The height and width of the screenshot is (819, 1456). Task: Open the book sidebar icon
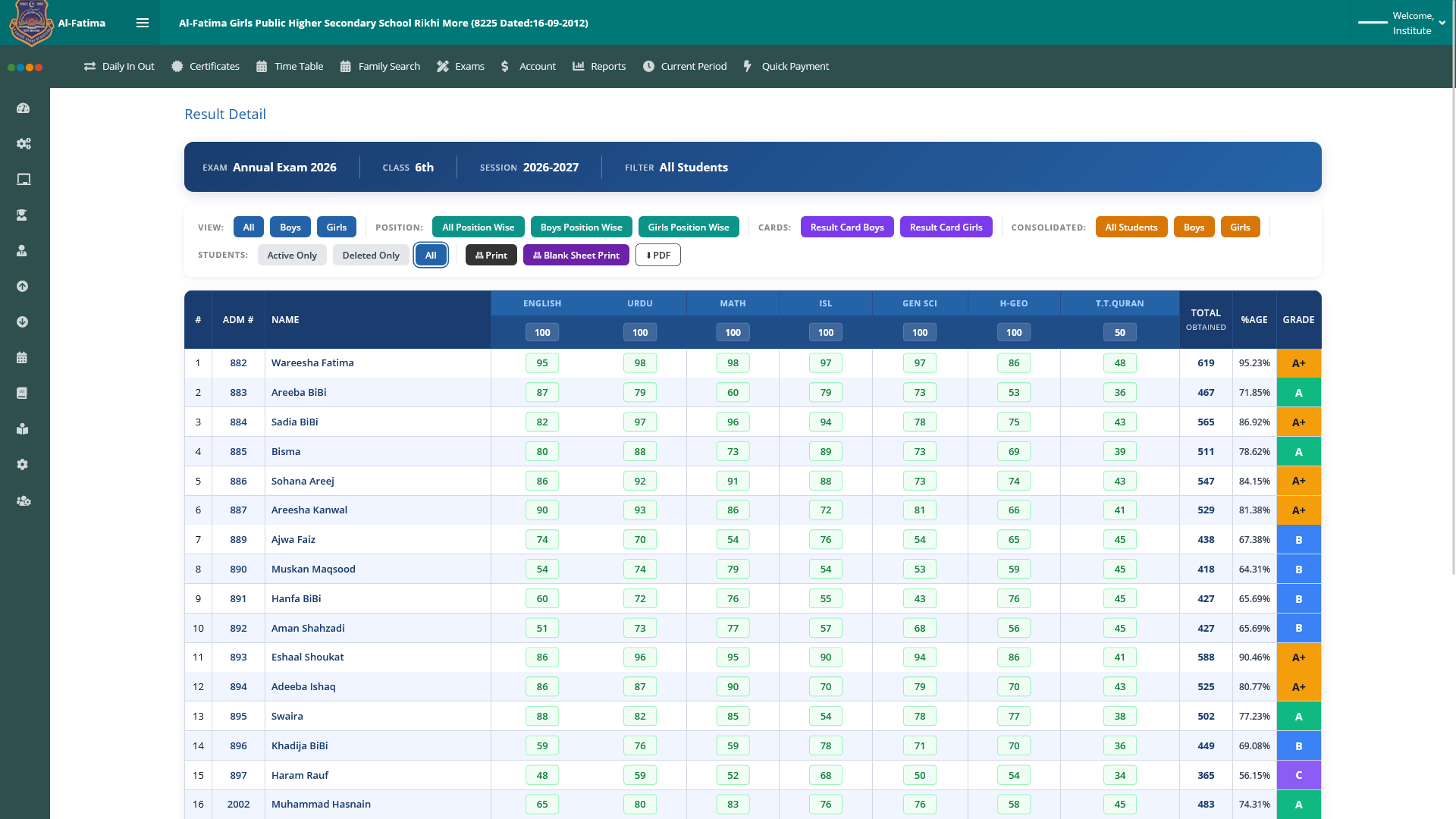23,394
